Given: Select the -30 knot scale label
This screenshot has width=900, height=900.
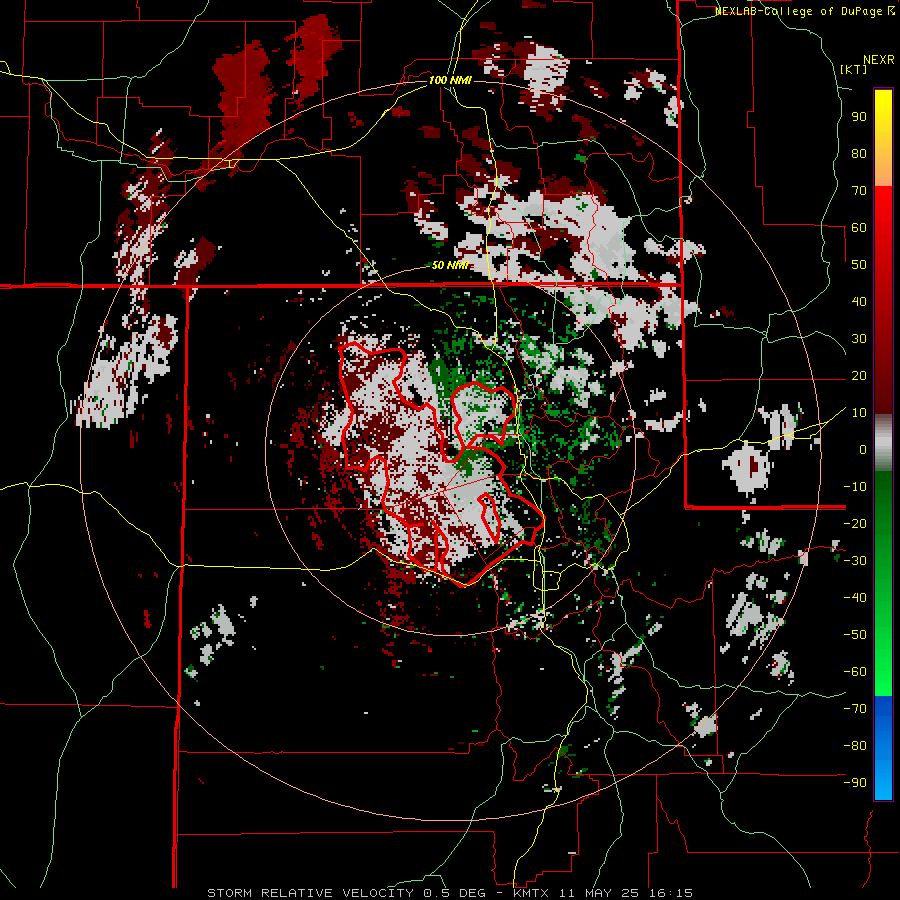Looking at the screenshot, I should pos(855,561).
